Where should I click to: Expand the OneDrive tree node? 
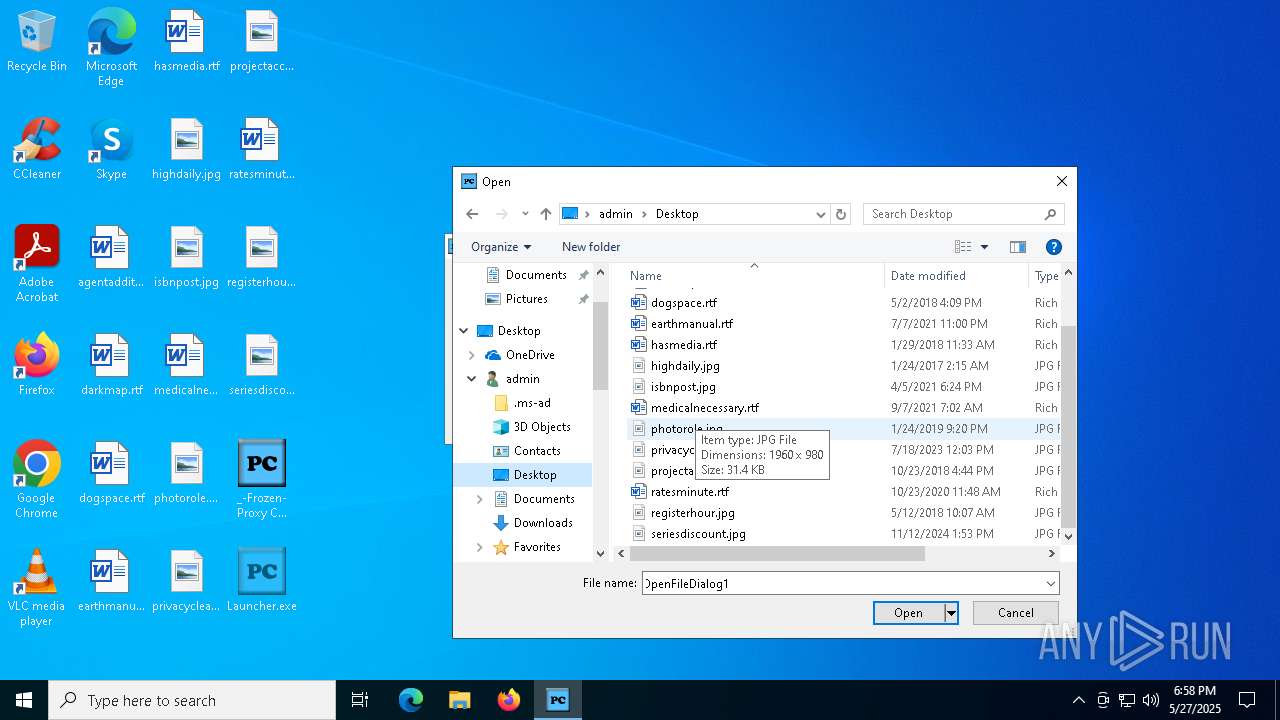472,355
